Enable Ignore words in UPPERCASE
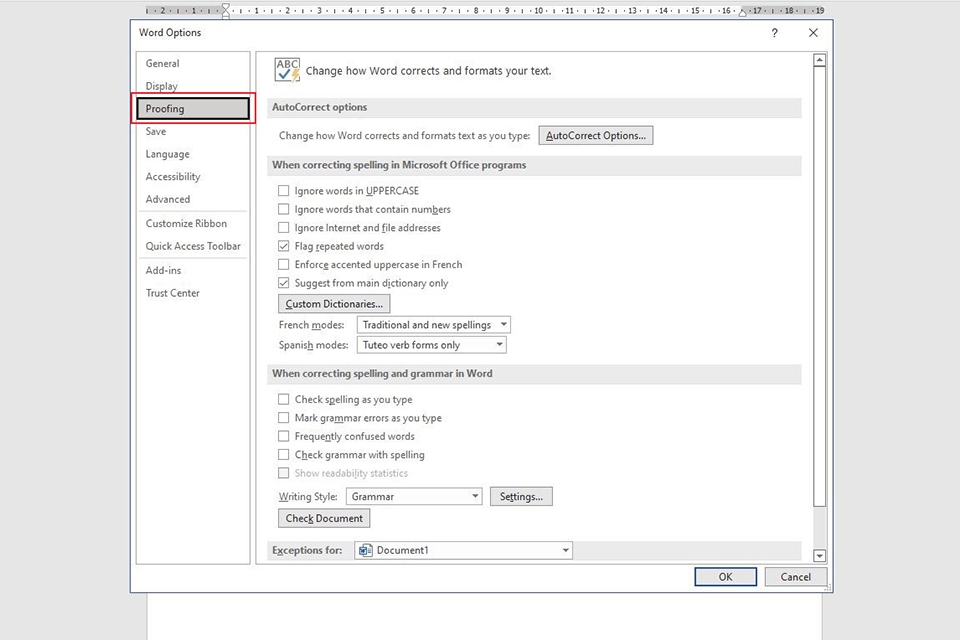This screenshot has width=960, height=640. (x=283, y=190)
